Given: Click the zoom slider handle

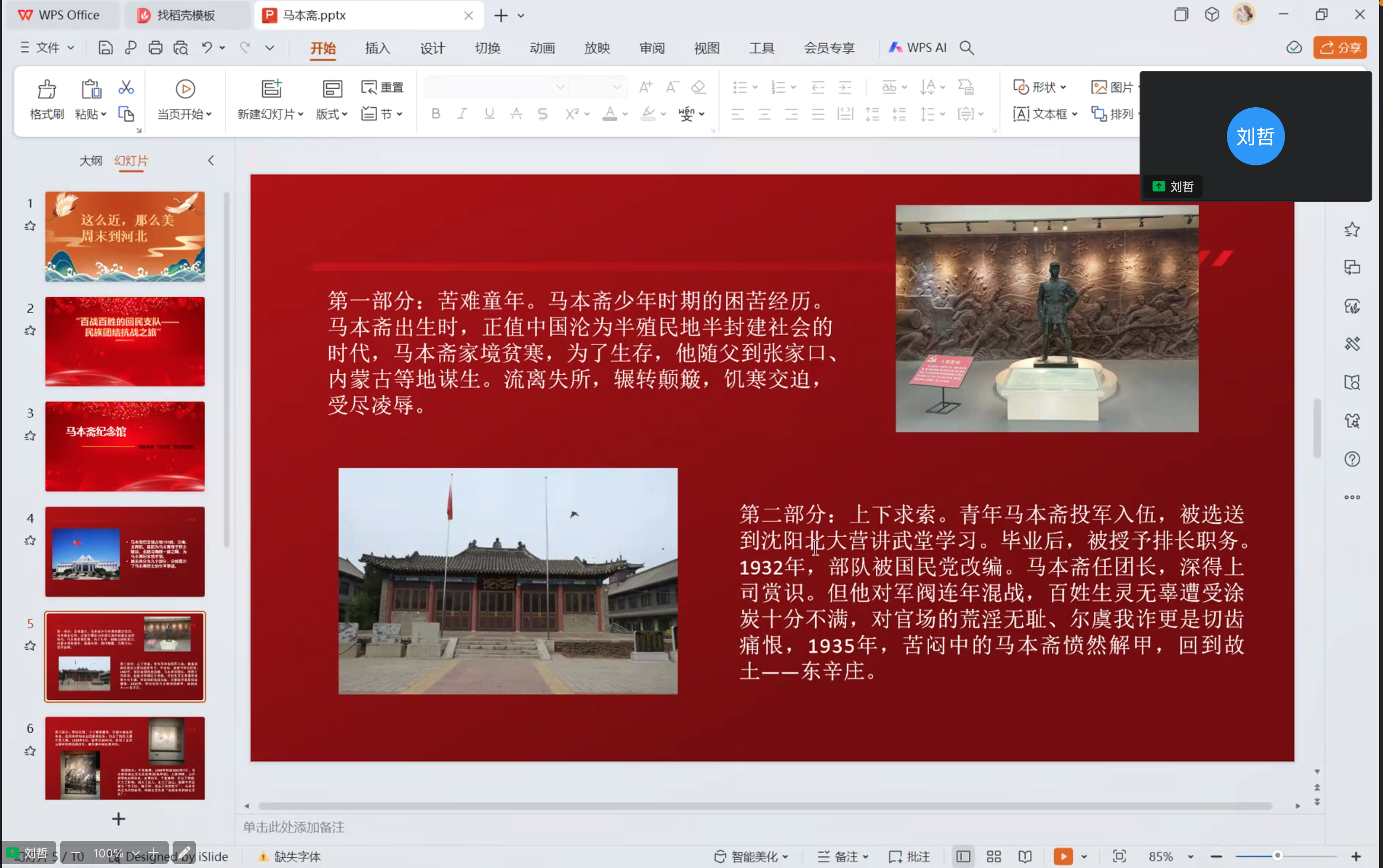Looking at the screenshot, I should tap(1277, 856).
